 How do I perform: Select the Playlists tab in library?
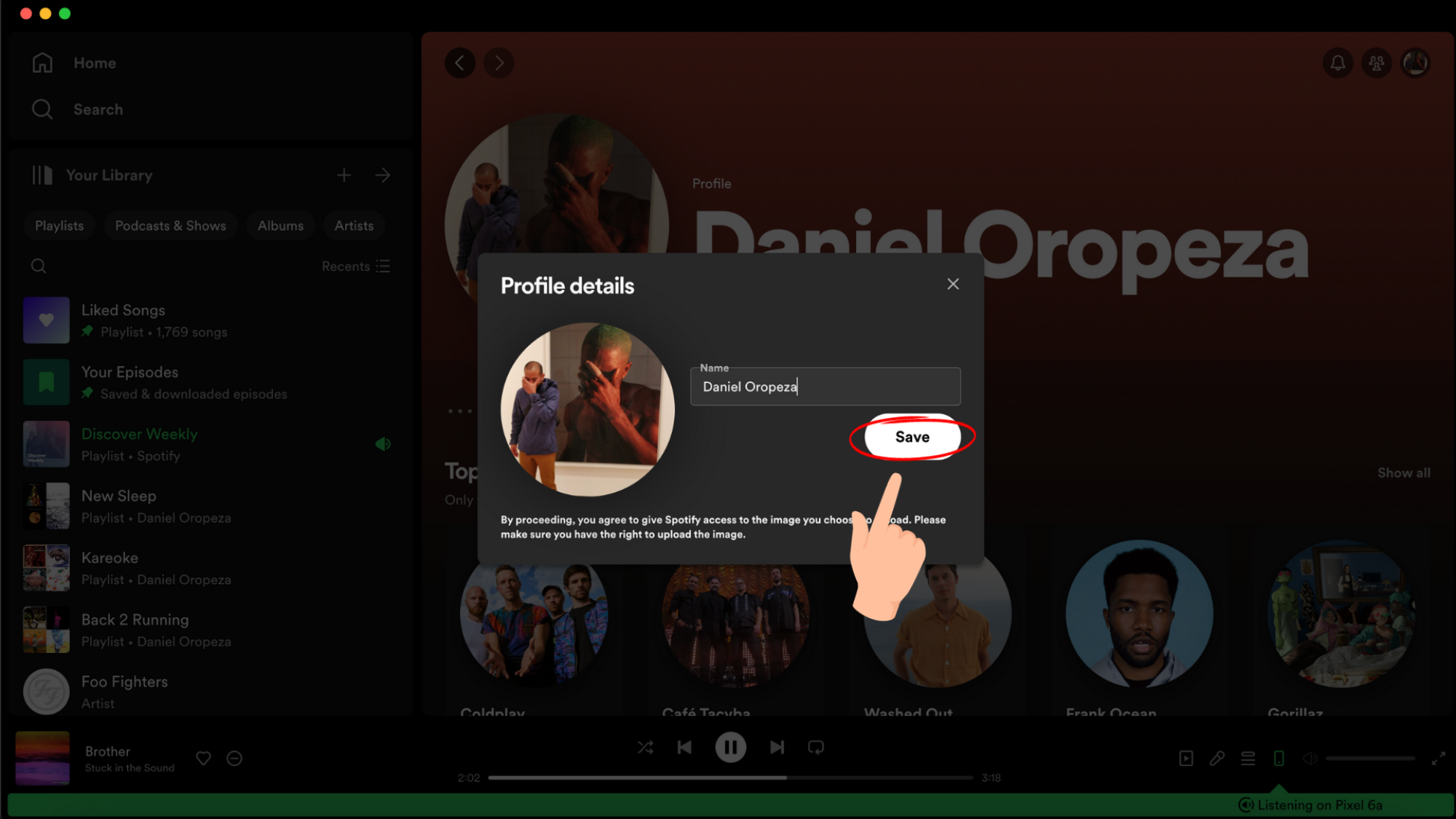tap(58, 225)
